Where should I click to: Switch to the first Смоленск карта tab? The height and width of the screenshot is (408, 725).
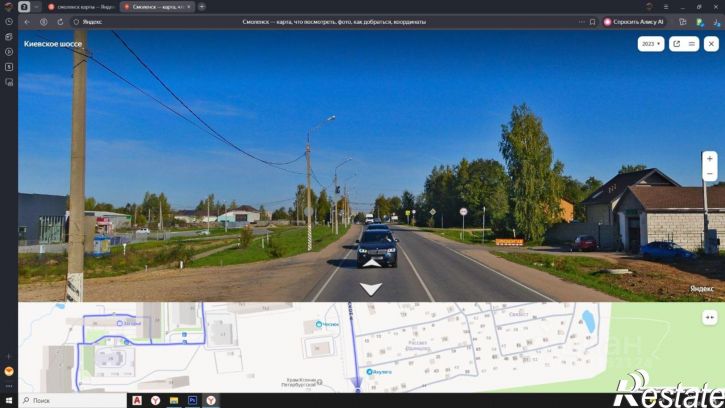(x=80, y=7)
